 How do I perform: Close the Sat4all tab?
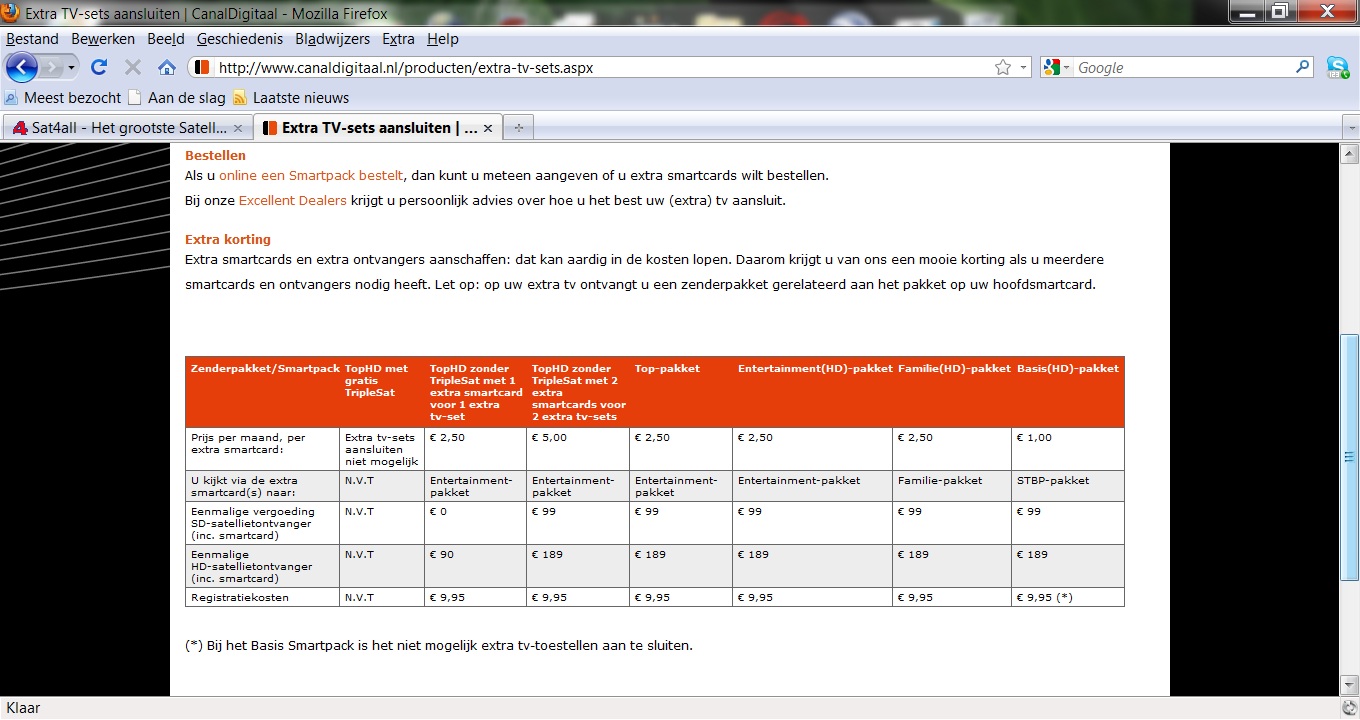click(237, 128)
